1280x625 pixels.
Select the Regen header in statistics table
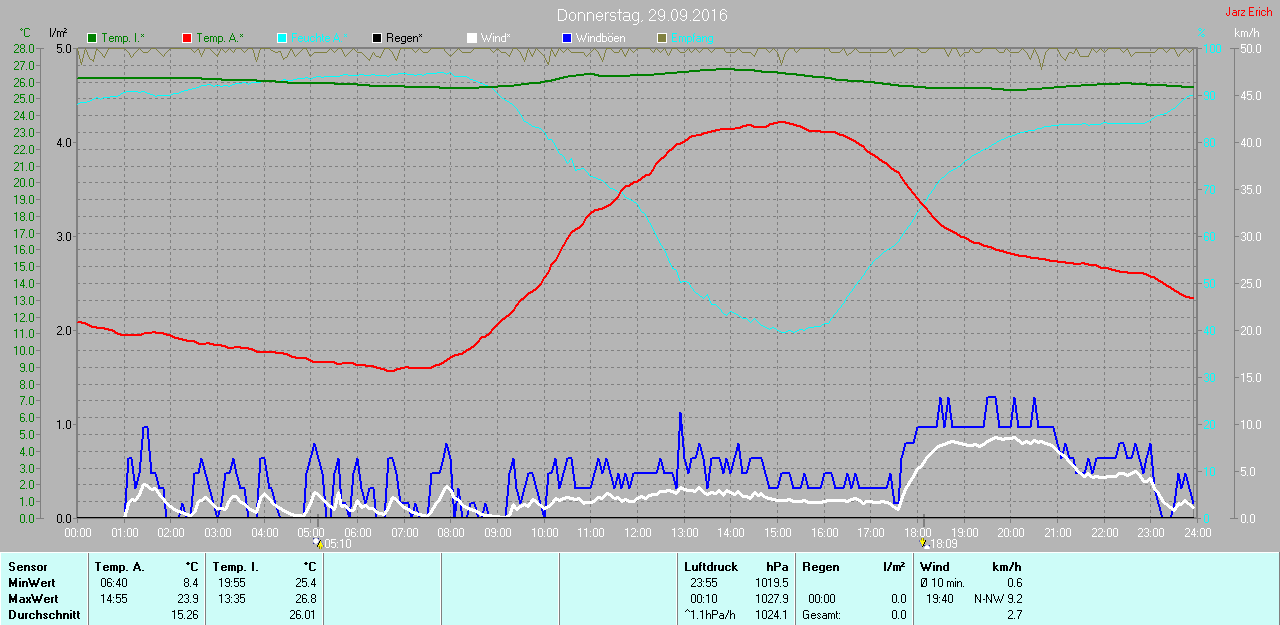(820, 567)
